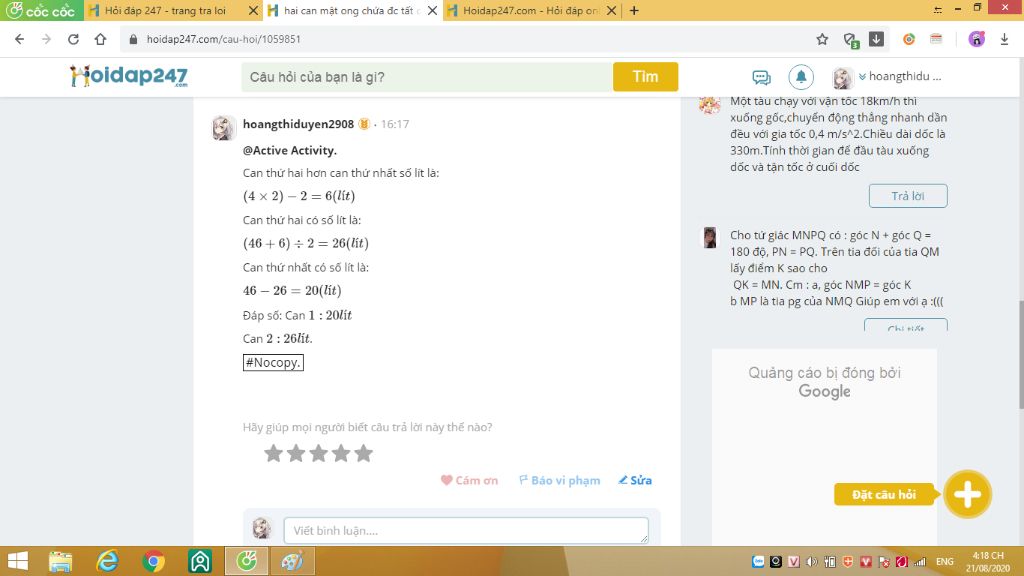The height and width of the screenshot is (576, 1024).
Task: Expand hoangthidu account dropdown
Action: 900,76
